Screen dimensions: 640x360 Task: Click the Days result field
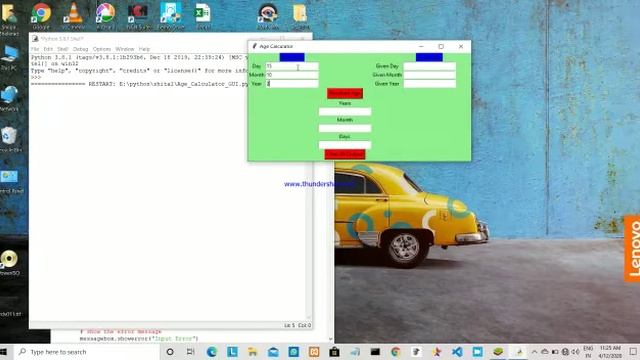[345, 144]
